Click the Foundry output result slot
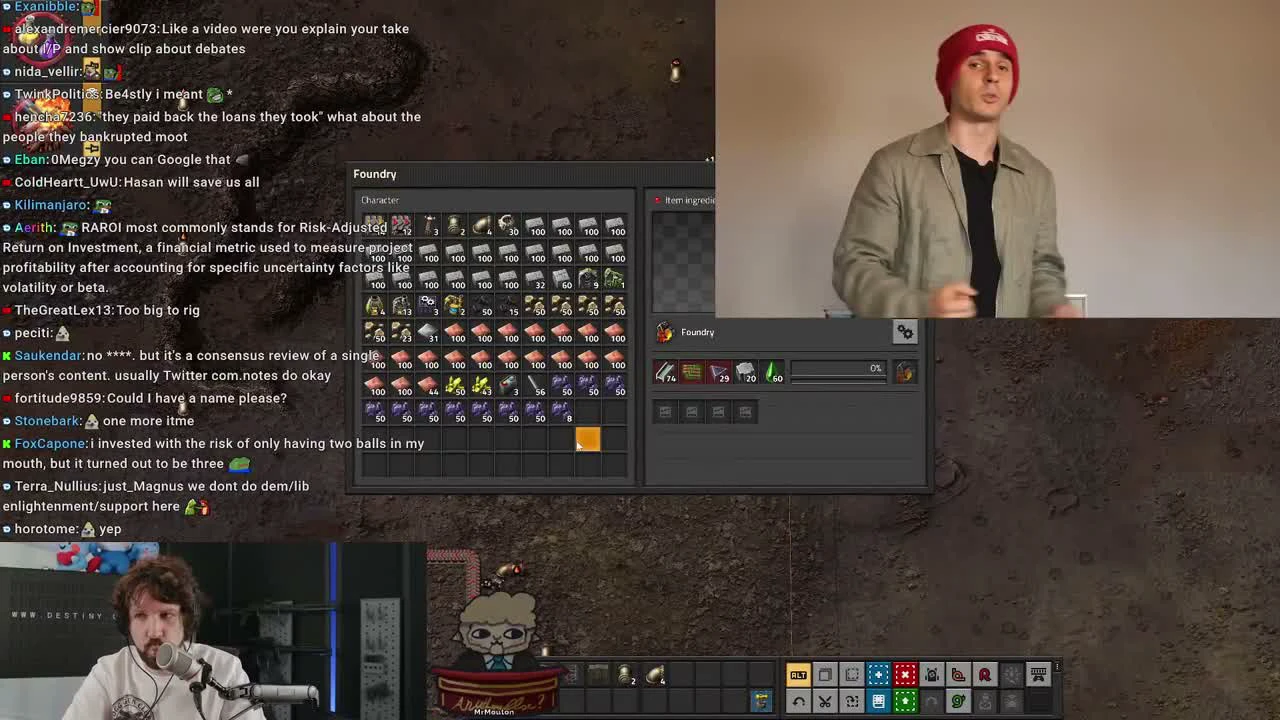 coord(904,373)
